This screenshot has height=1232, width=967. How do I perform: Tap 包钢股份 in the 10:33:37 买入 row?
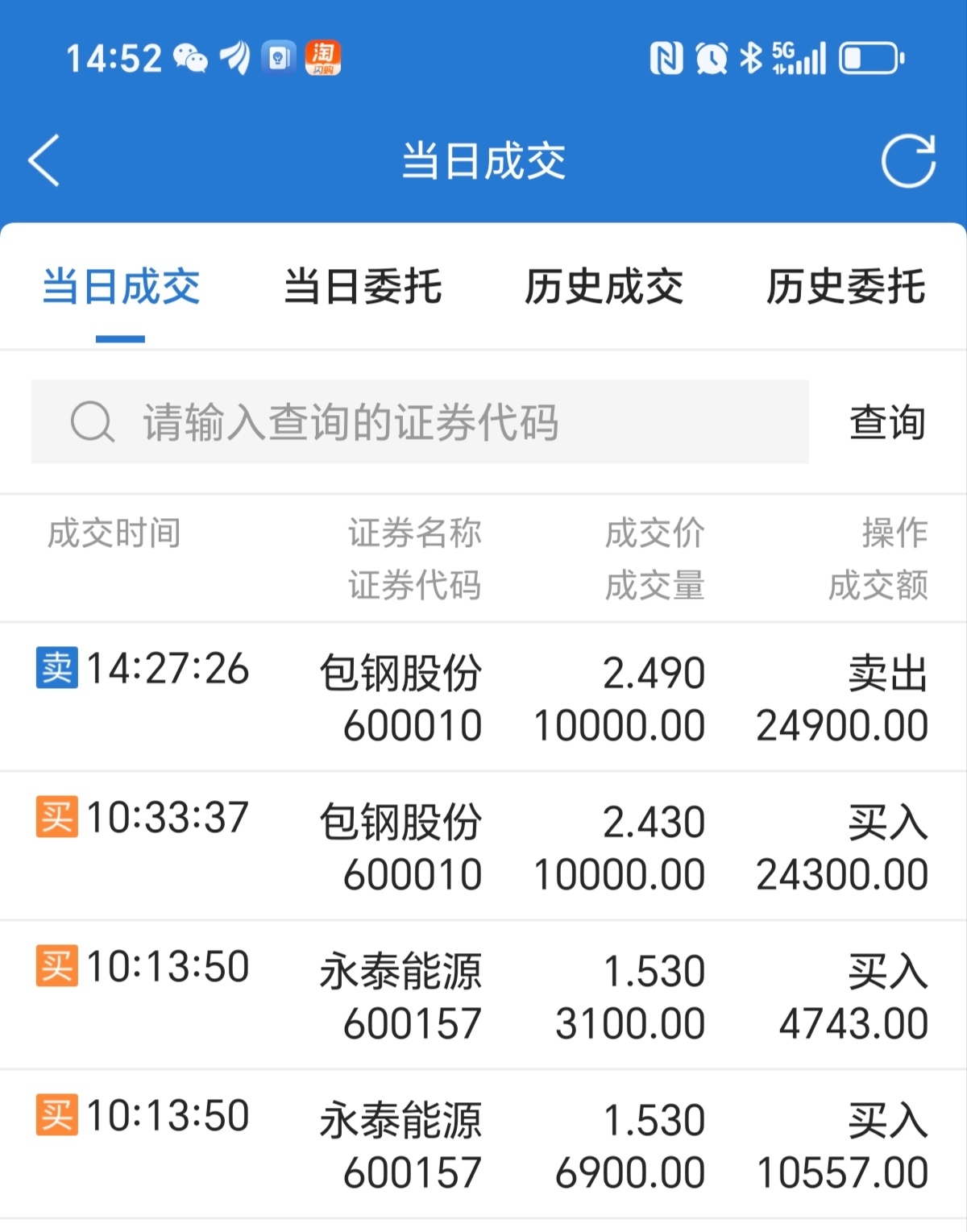(x=400, y=822)
